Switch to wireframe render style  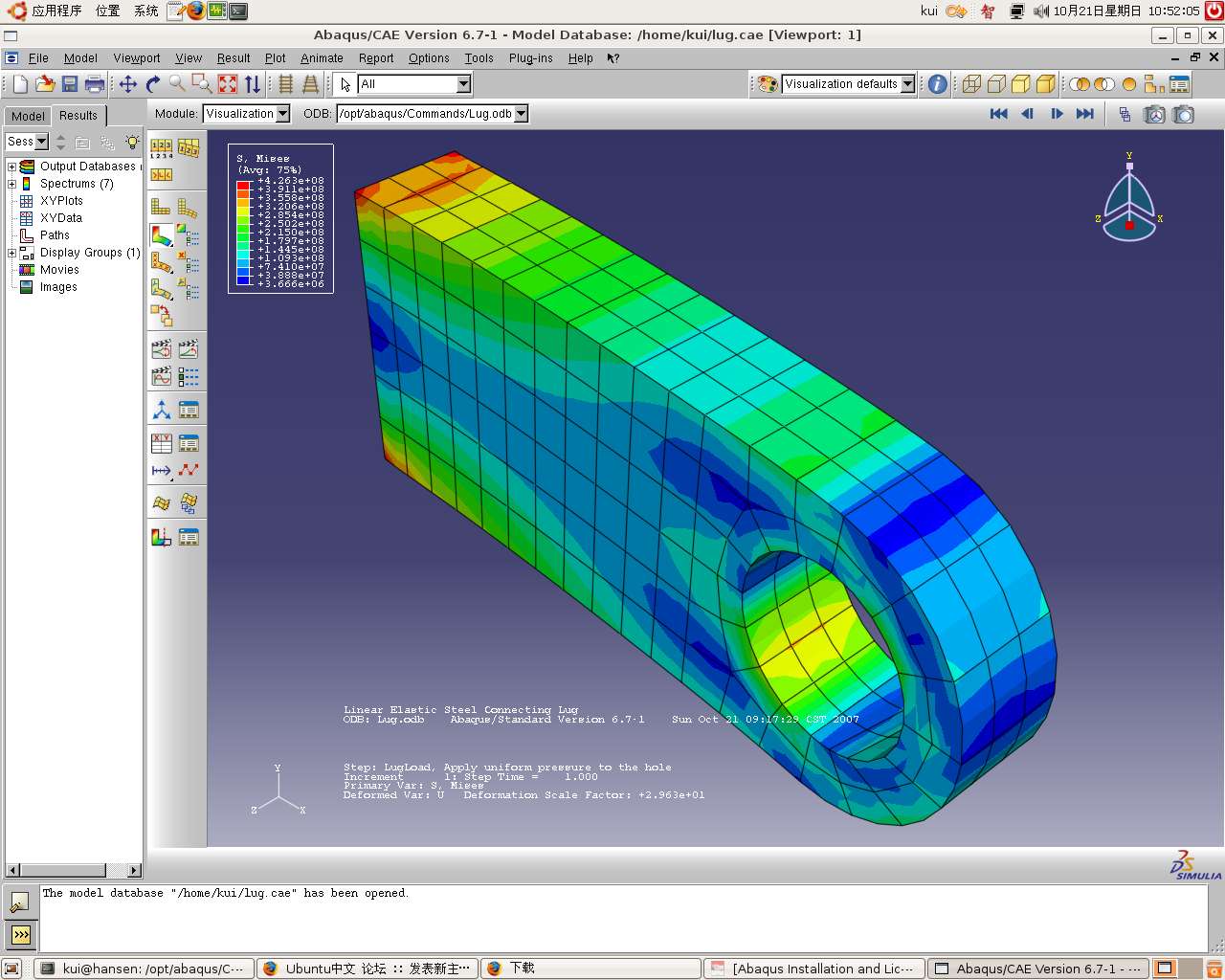coord(971,84)
